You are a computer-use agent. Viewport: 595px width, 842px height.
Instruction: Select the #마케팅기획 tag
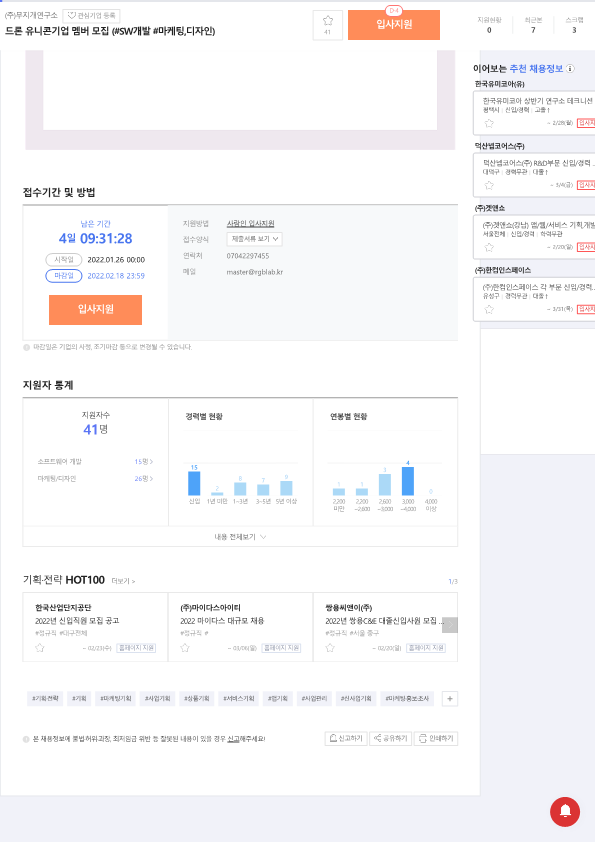[115, 699]
